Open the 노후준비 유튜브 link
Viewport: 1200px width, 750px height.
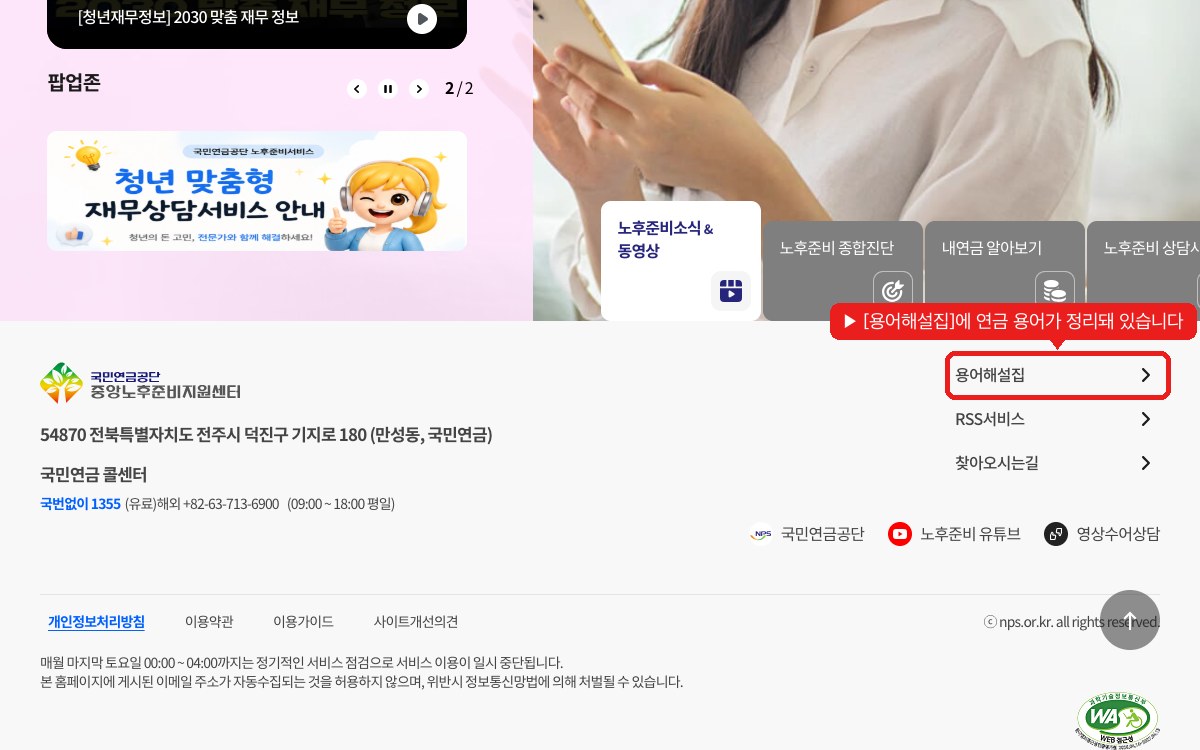click(954, 534)
